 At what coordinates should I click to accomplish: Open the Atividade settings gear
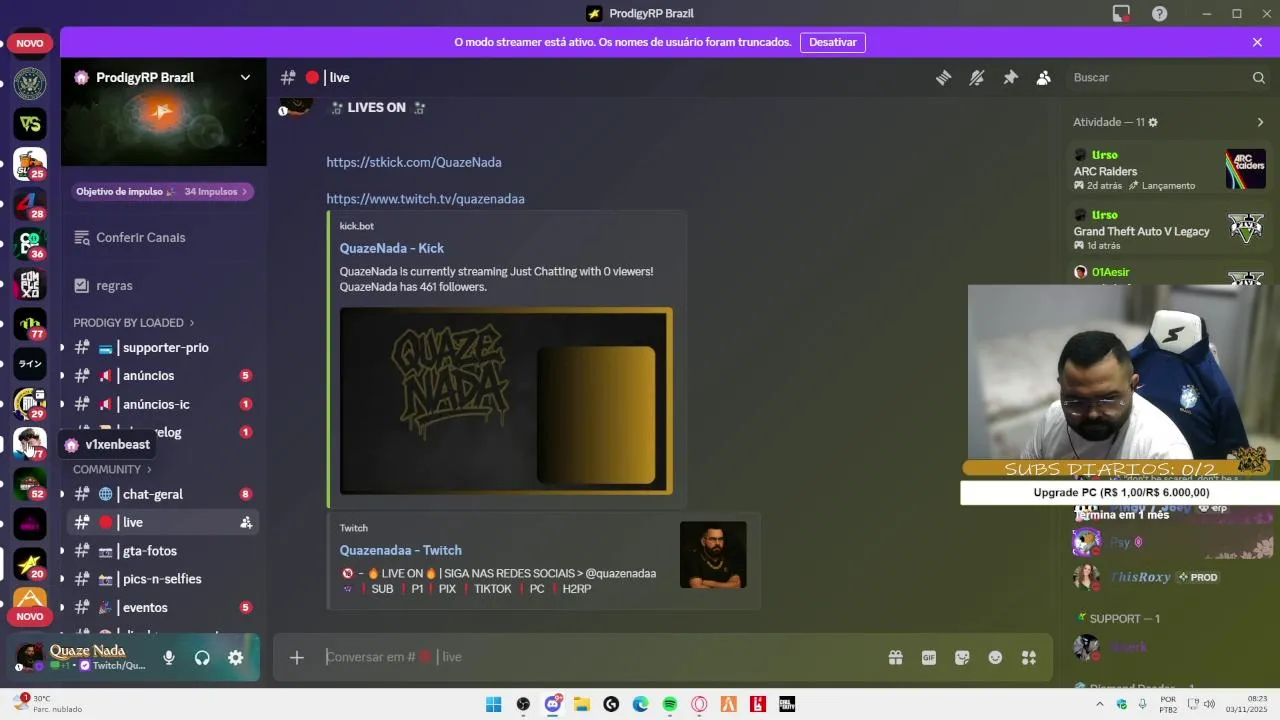tap(1153, 122)
